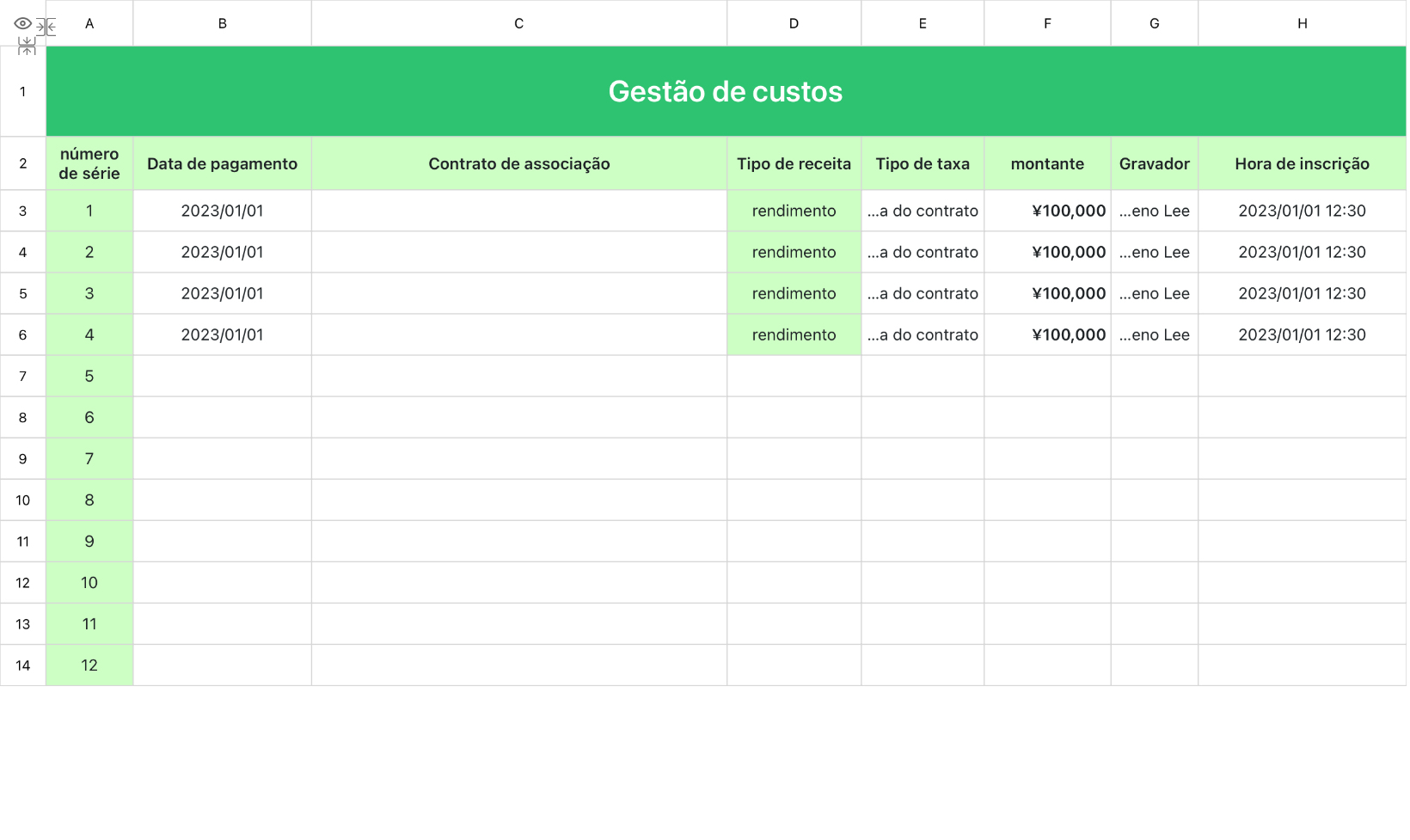The height and width of the screenshot is (840, 1410).
Task: Click the 'Gestão de custos' title cell
Action: (x=726, y=91)
